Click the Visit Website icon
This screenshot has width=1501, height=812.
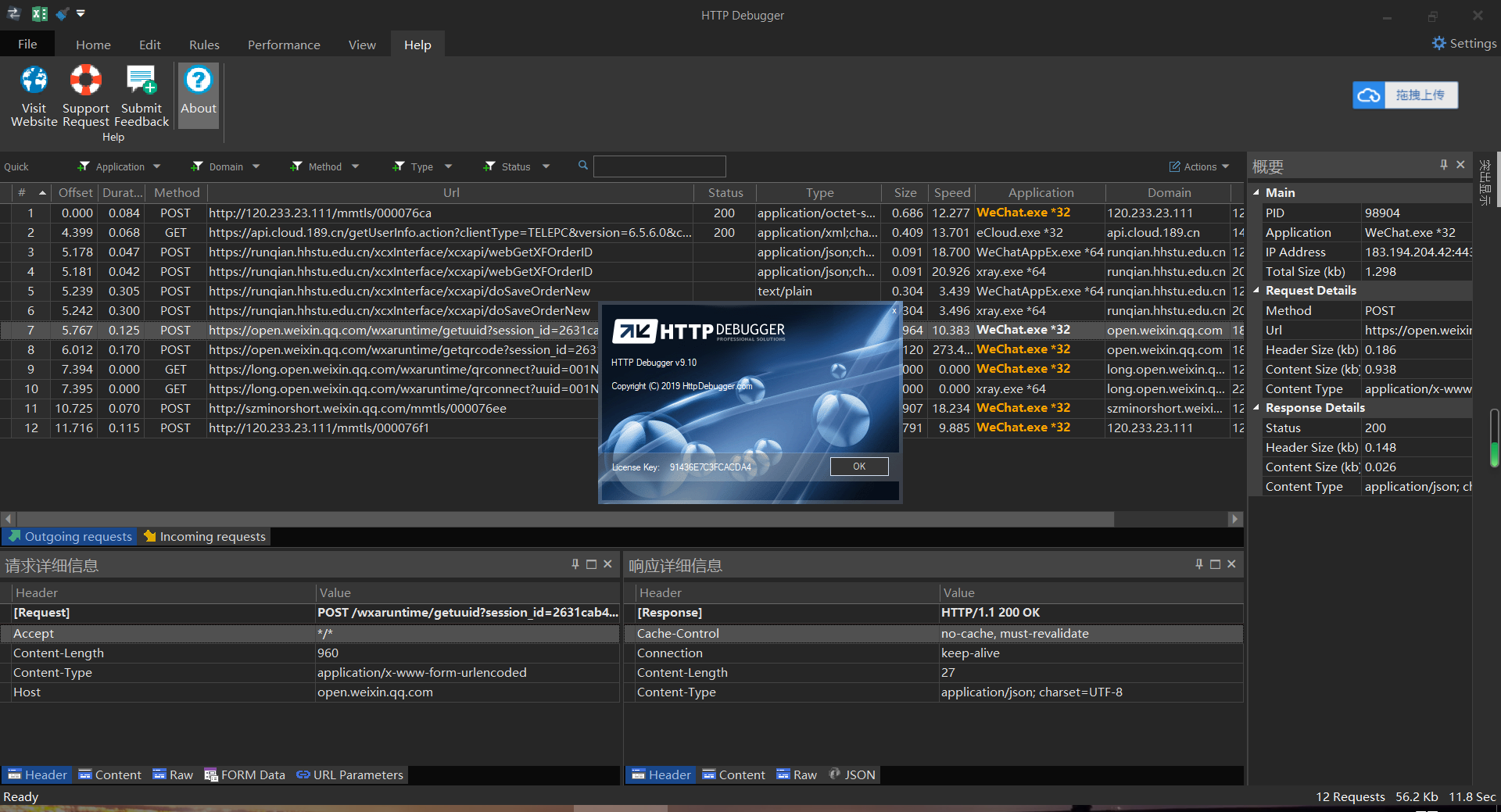pos(34,80)
